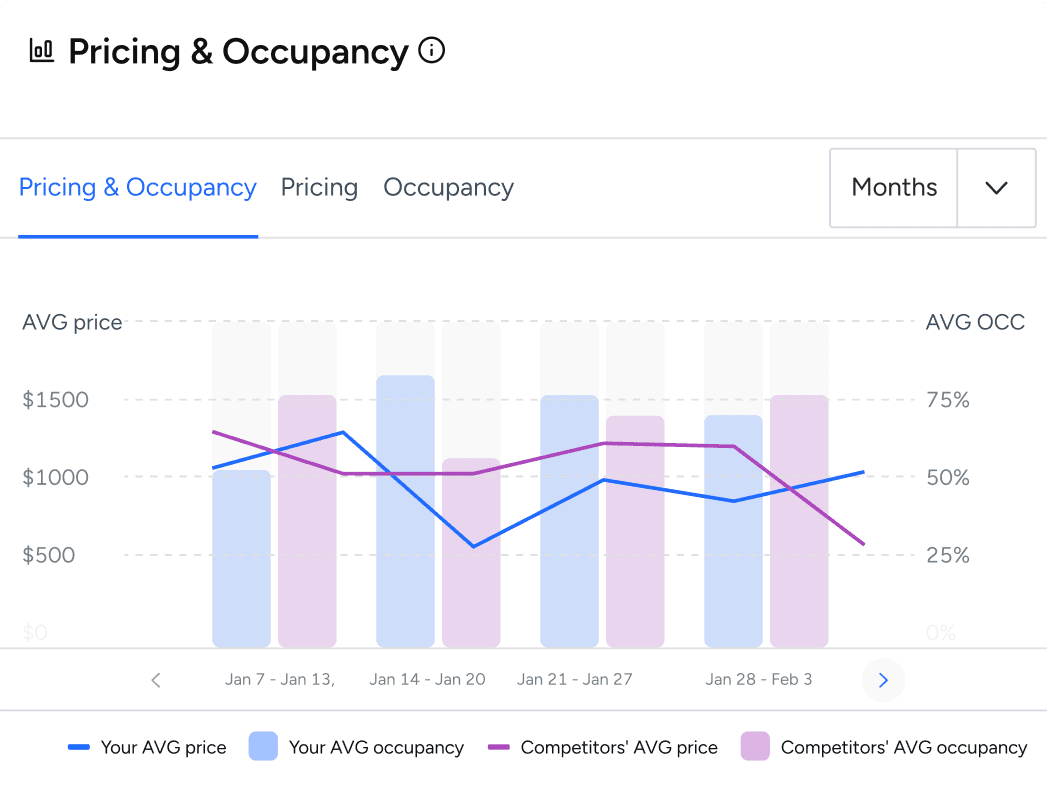This screenshot has height=799, width=1048.
Task: Click the purple occupancy color swatch
Action: tap(755, 747)
